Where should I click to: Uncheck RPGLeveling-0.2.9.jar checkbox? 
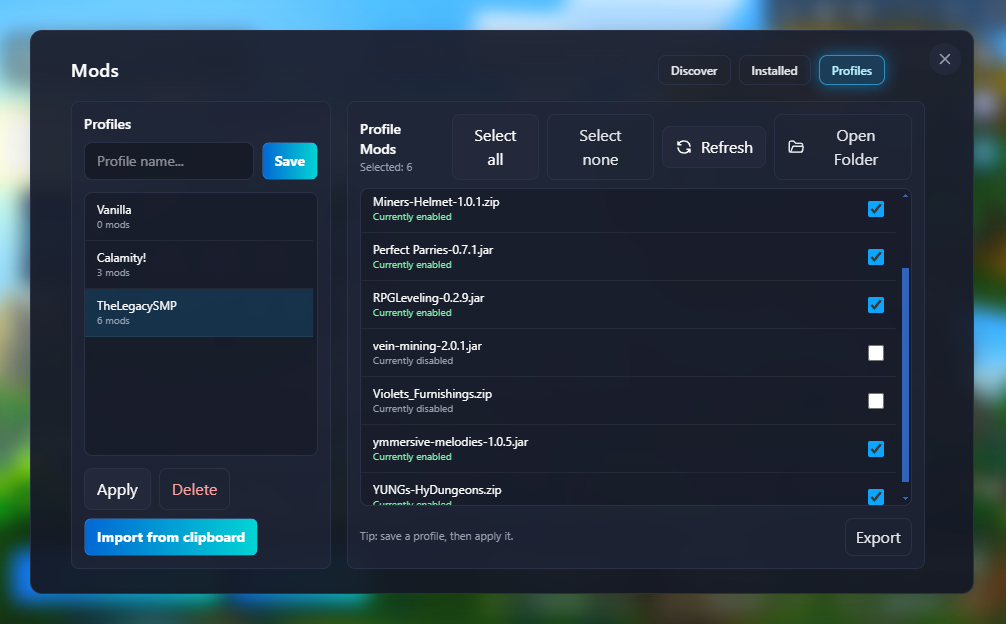click(x=876, y=305)
